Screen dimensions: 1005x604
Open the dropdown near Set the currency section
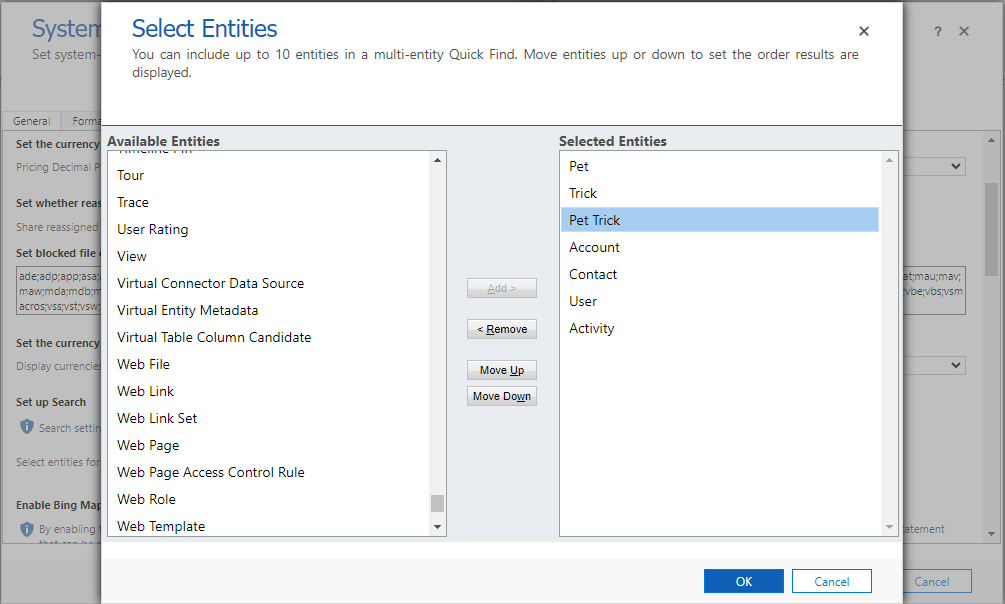(956, 165)
